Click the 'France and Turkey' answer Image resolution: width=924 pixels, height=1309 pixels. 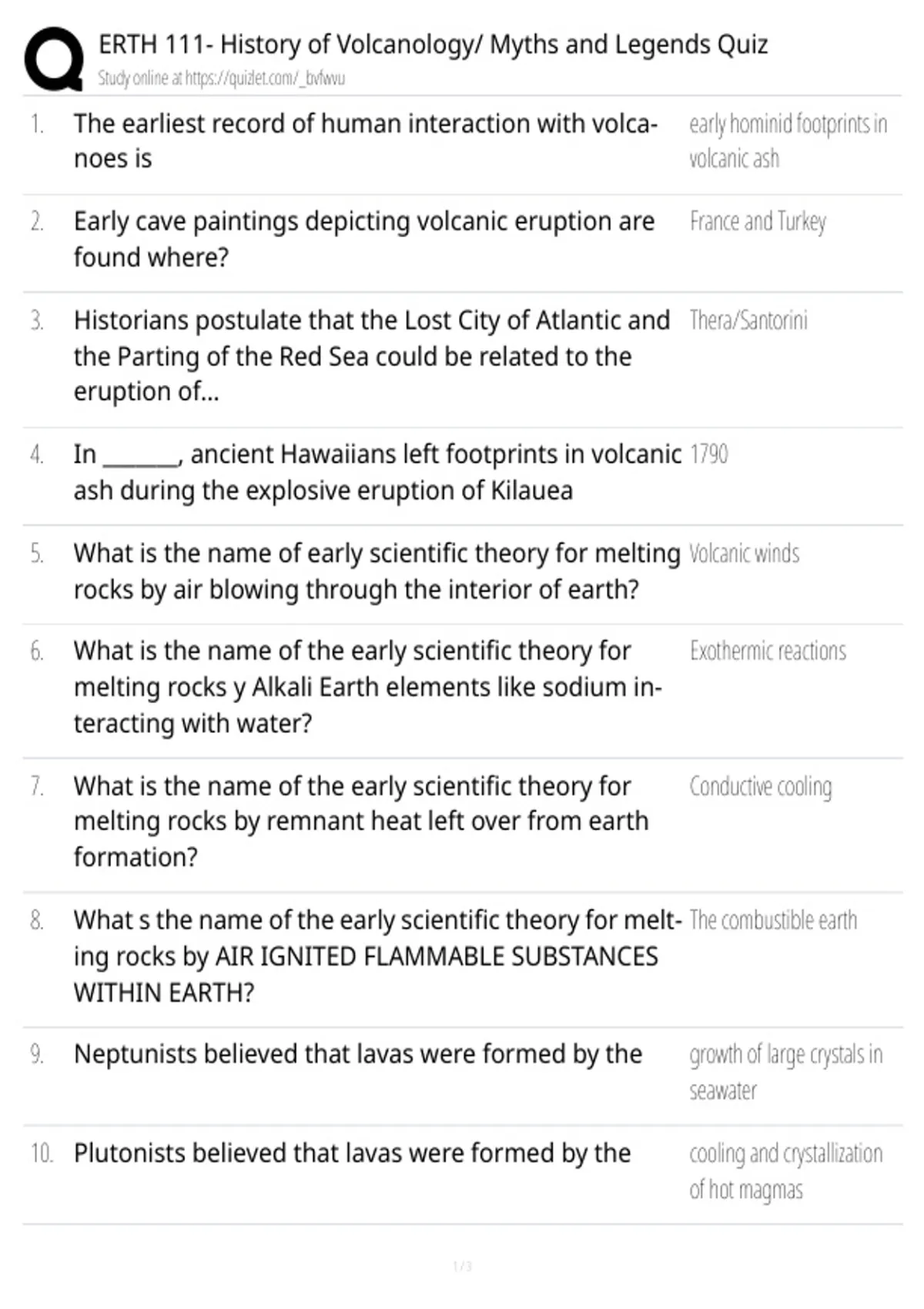(x=758, y=222)
